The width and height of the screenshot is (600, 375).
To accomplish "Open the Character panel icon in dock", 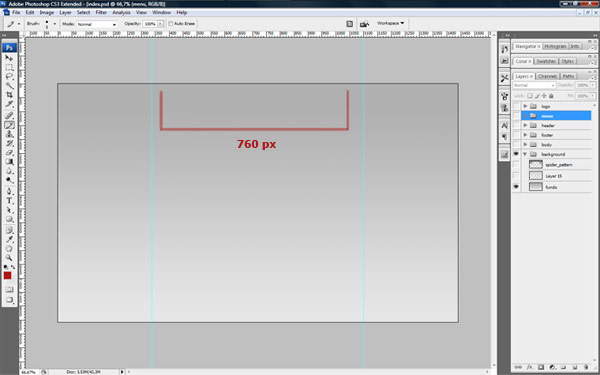I will 504,125.
